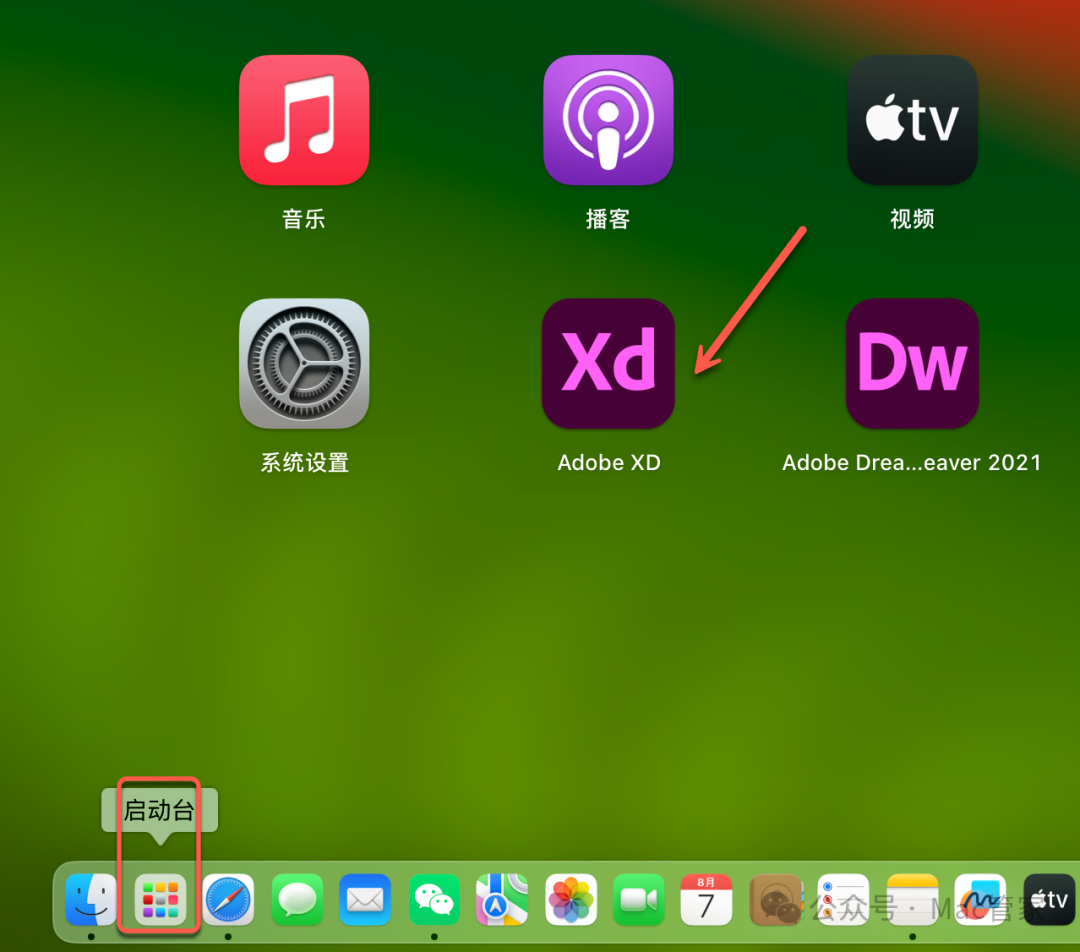Open Mail from the Dock
The image size is (1080, 952).
365,900
